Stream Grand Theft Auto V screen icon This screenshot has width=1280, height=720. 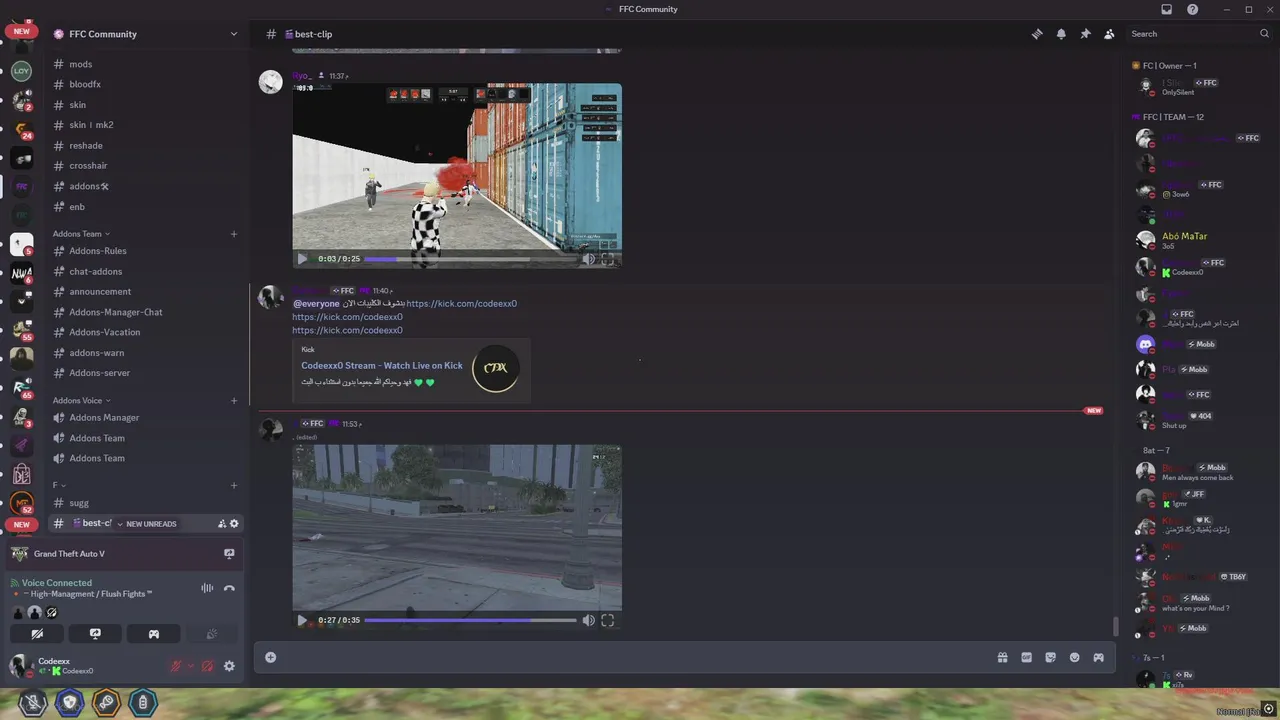[x=229, y=553]
